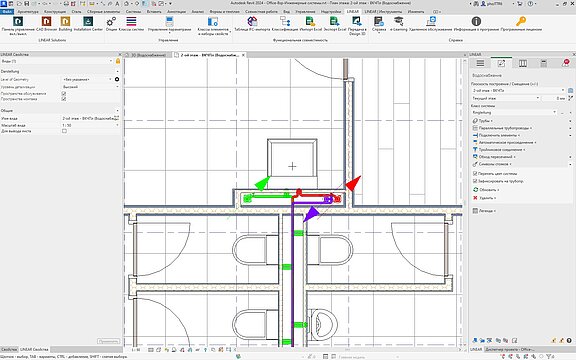Toggle 'Перенять цвет системы' checkbox
Screen dimensions: 576x360
[475, 173]
